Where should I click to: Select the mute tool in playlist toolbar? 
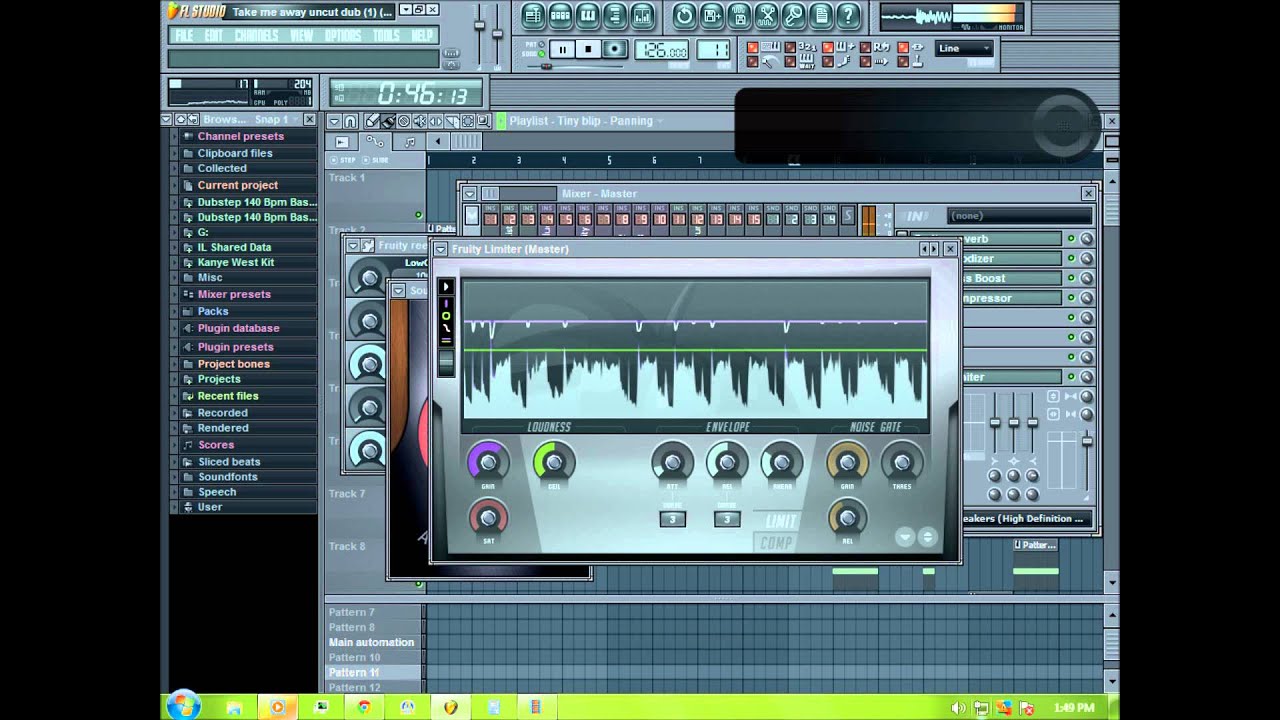(x=420, y=121)
